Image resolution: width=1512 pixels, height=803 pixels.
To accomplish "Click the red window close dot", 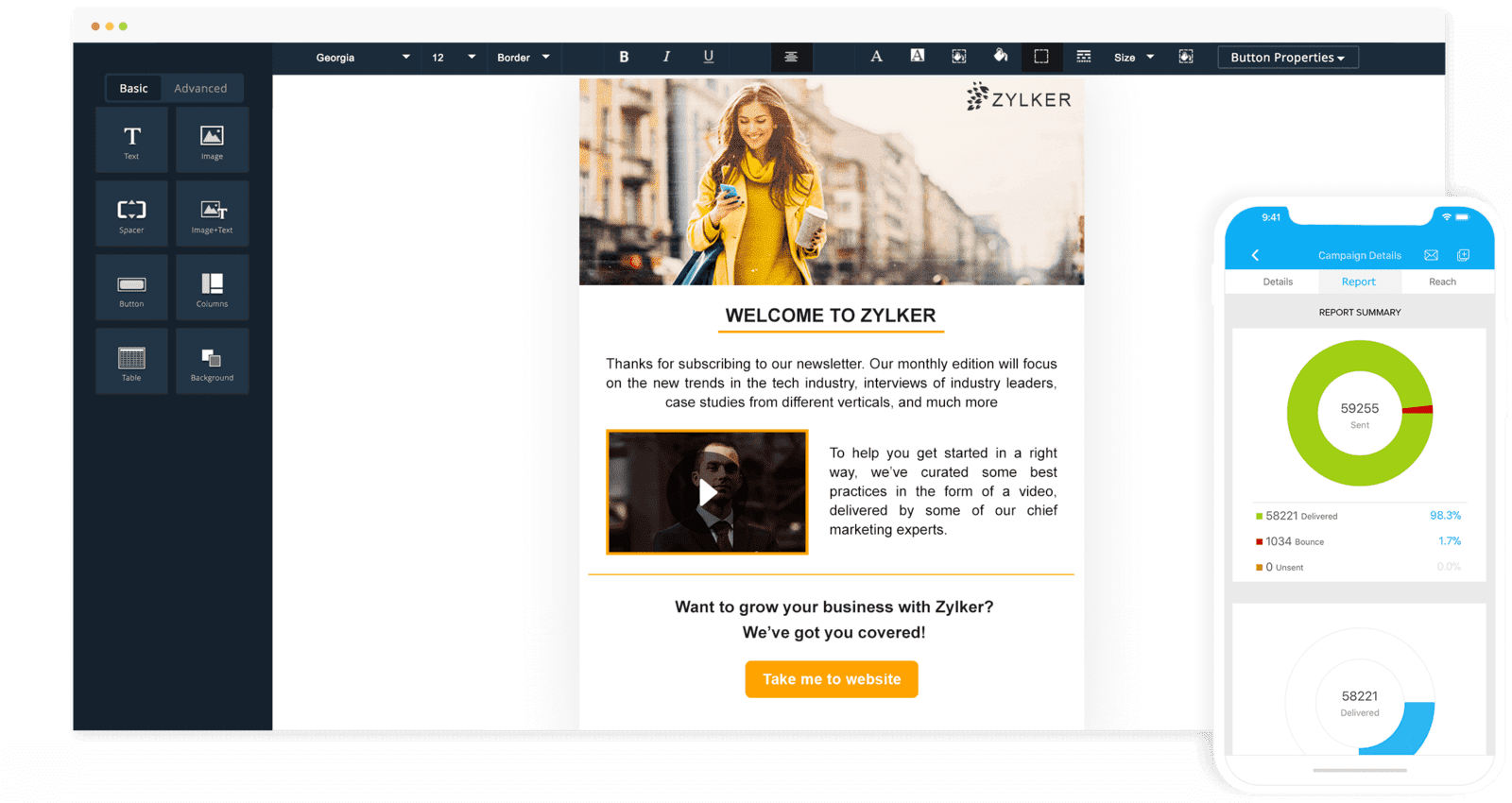I will [95, 26].
